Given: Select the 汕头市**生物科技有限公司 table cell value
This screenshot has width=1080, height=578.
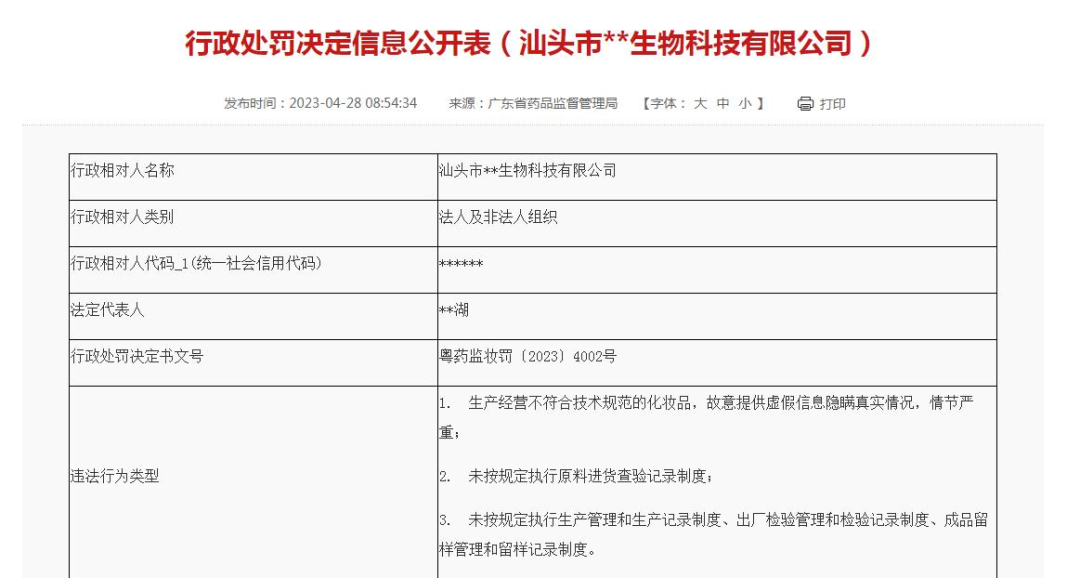Looking at the screenshot, I should [528, 171].
